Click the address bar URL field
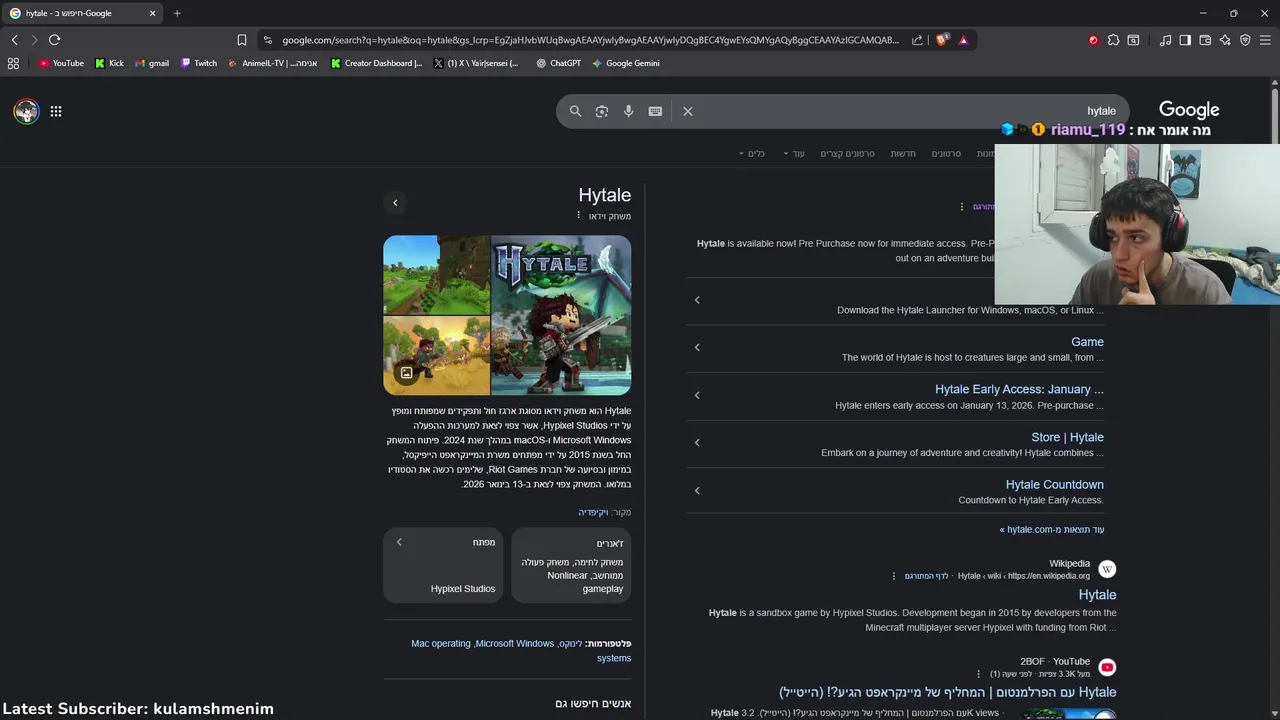Image resolution: width=1280 pixels, height=720 pixels. click(590, 40)
